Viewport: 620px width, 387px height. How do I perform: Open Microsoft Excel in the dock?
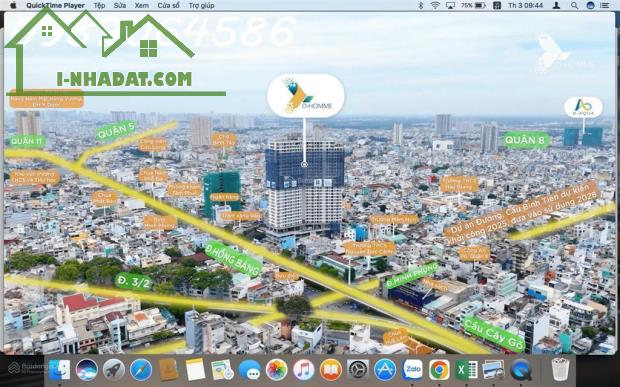(x=467, y=370)
